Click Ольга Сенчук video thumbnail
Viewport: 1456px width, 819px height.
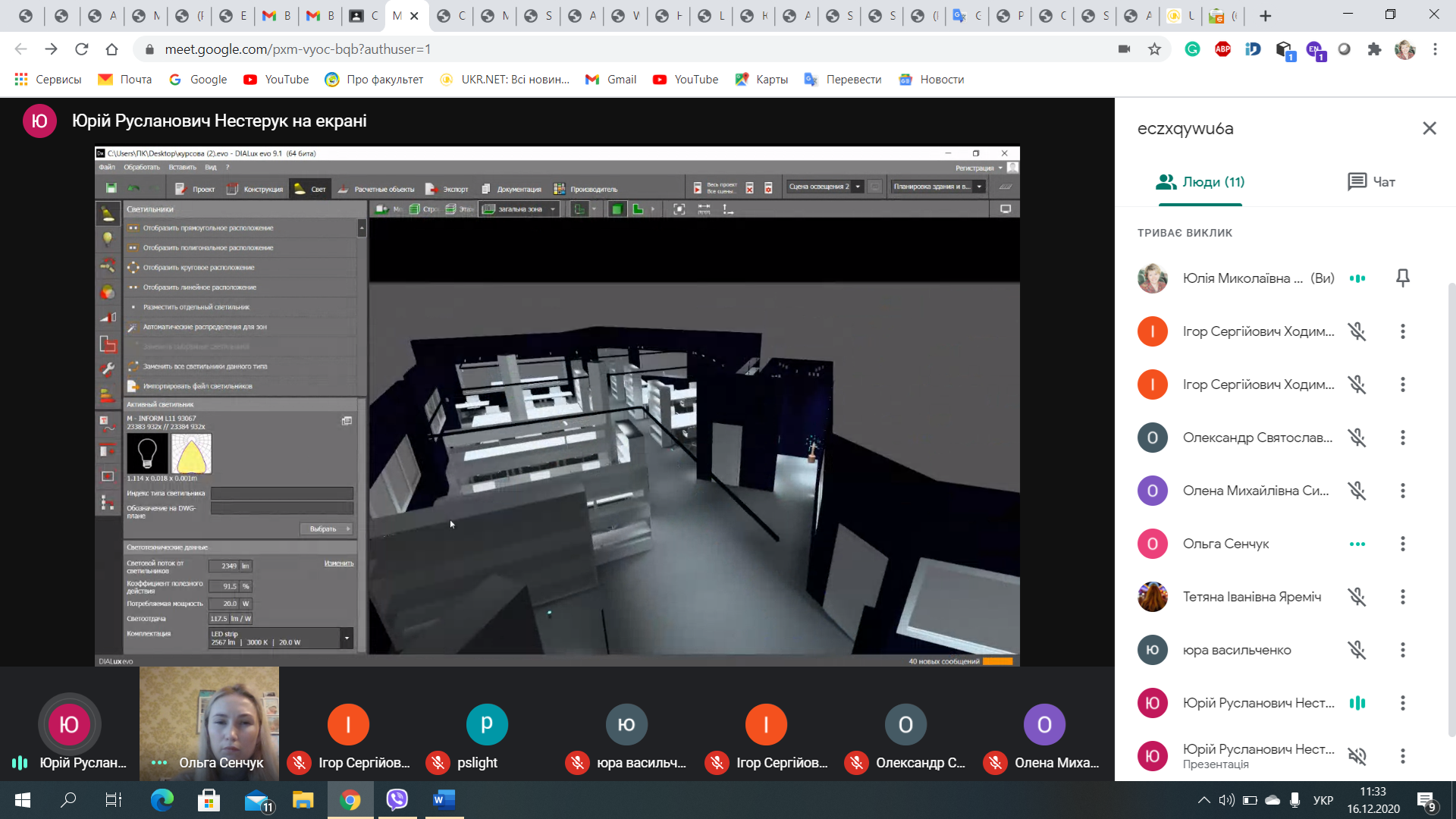click(209, 720)
